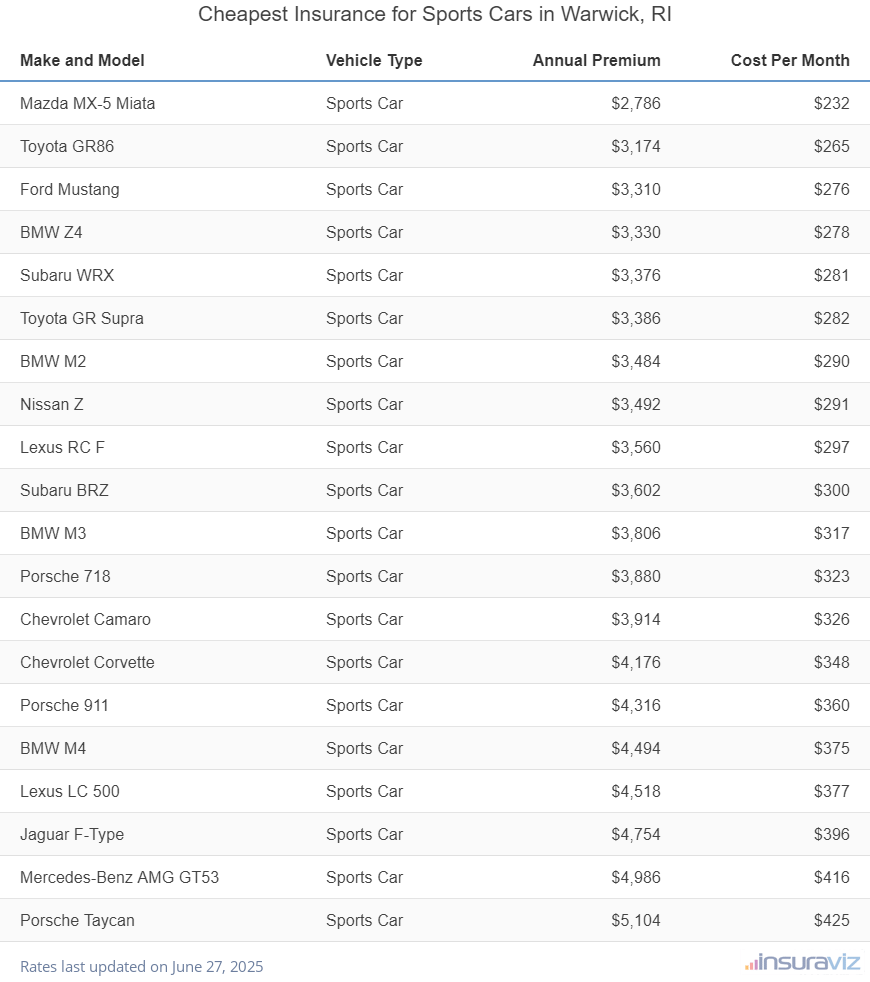Click the Make and Model column header

pyautogui.click(x=82, y=60)
